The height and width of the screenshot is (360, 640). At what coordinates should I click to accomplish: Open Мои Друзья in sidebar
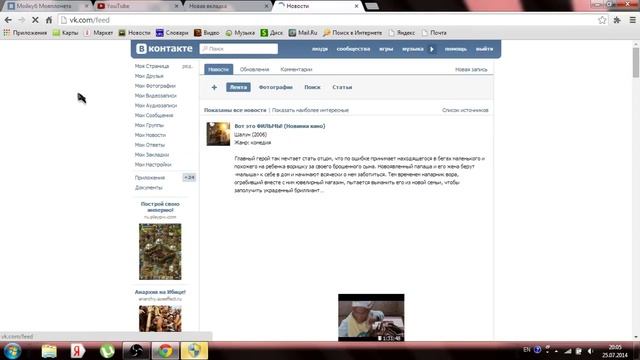(x=149, y=76)
